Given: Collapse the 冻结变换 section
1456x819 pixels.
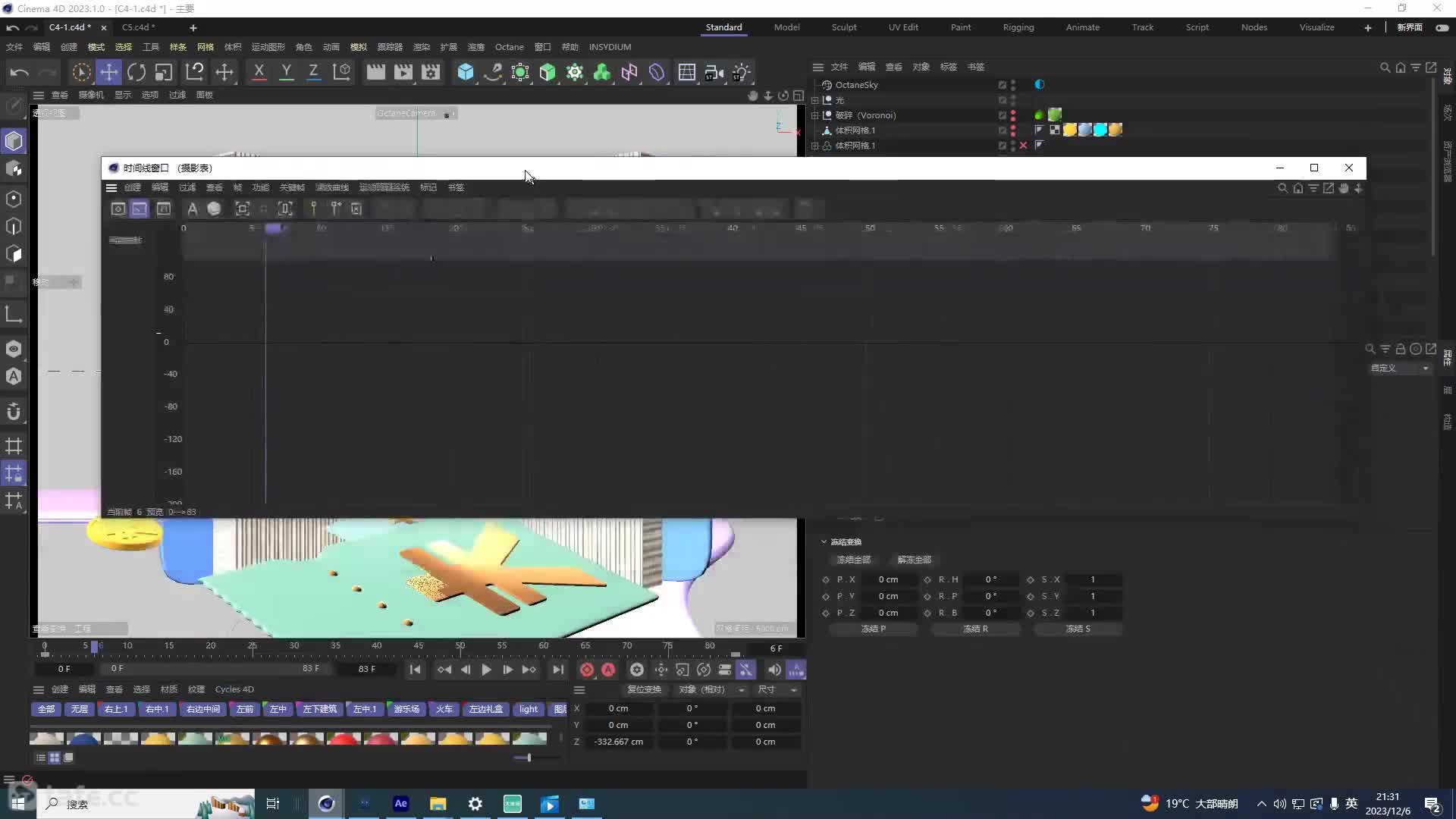Looking at the screenshot, I should [x=824, y=541].
